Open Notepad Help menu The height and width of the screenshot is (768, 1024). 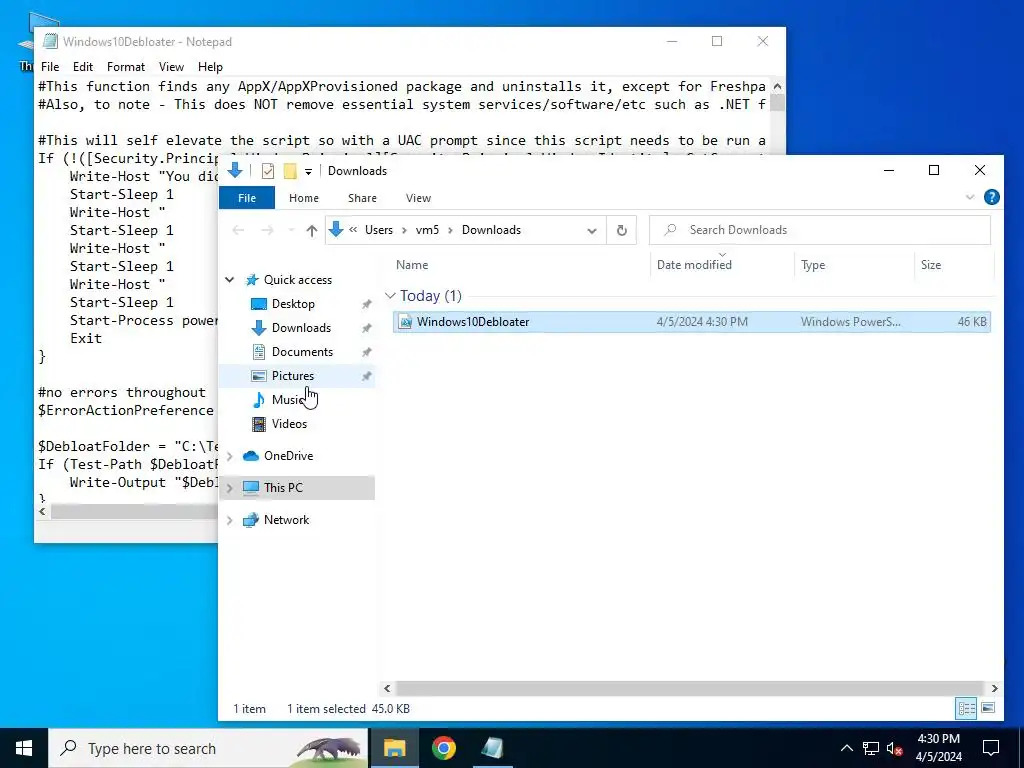point(210,67)
